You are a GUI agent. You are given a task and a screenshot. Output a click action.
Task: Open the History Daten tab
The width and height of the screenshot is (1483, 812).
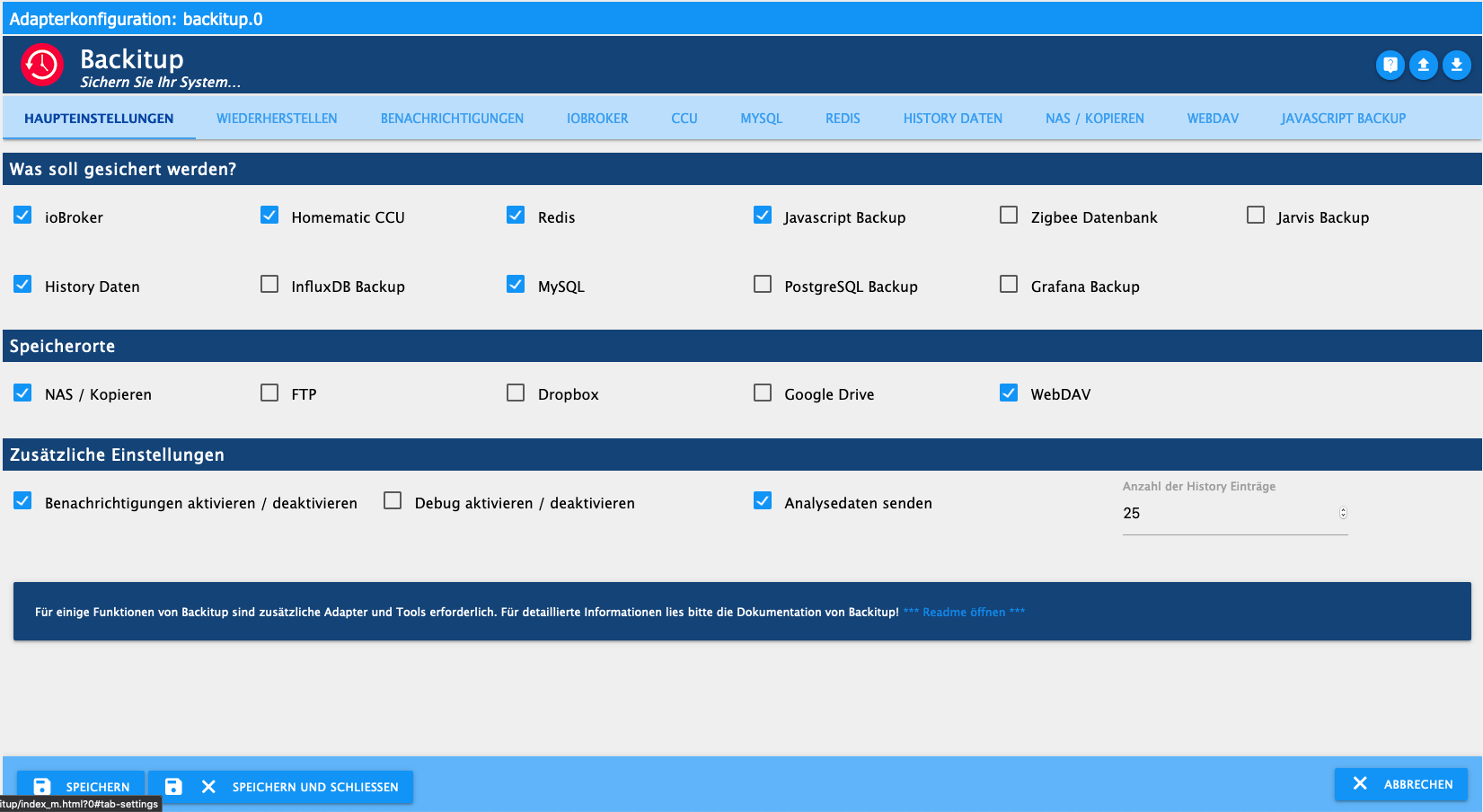(953, 119)
